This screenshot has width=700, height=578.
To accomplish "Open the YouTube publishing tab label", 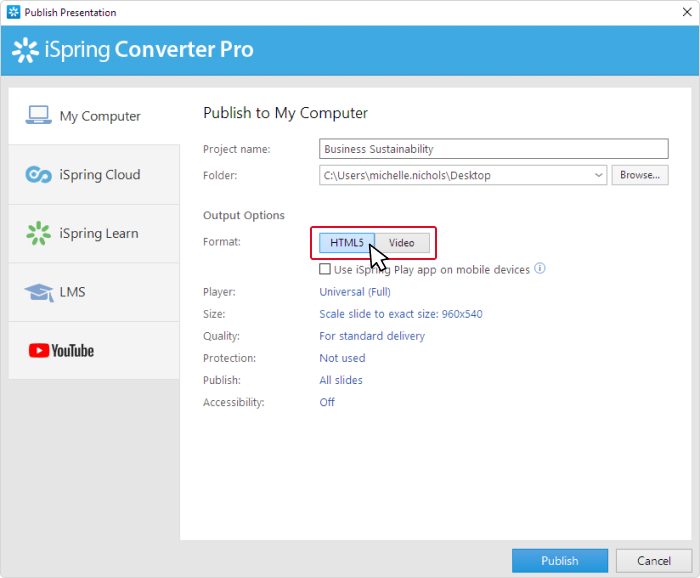I will click(x=72, y=351).
